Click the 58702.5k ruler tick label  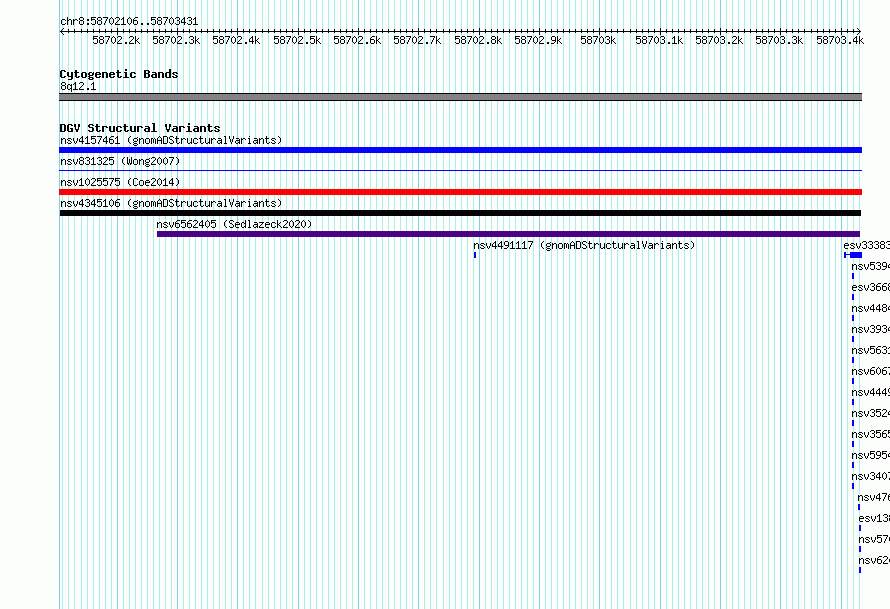tap(297, 40)
